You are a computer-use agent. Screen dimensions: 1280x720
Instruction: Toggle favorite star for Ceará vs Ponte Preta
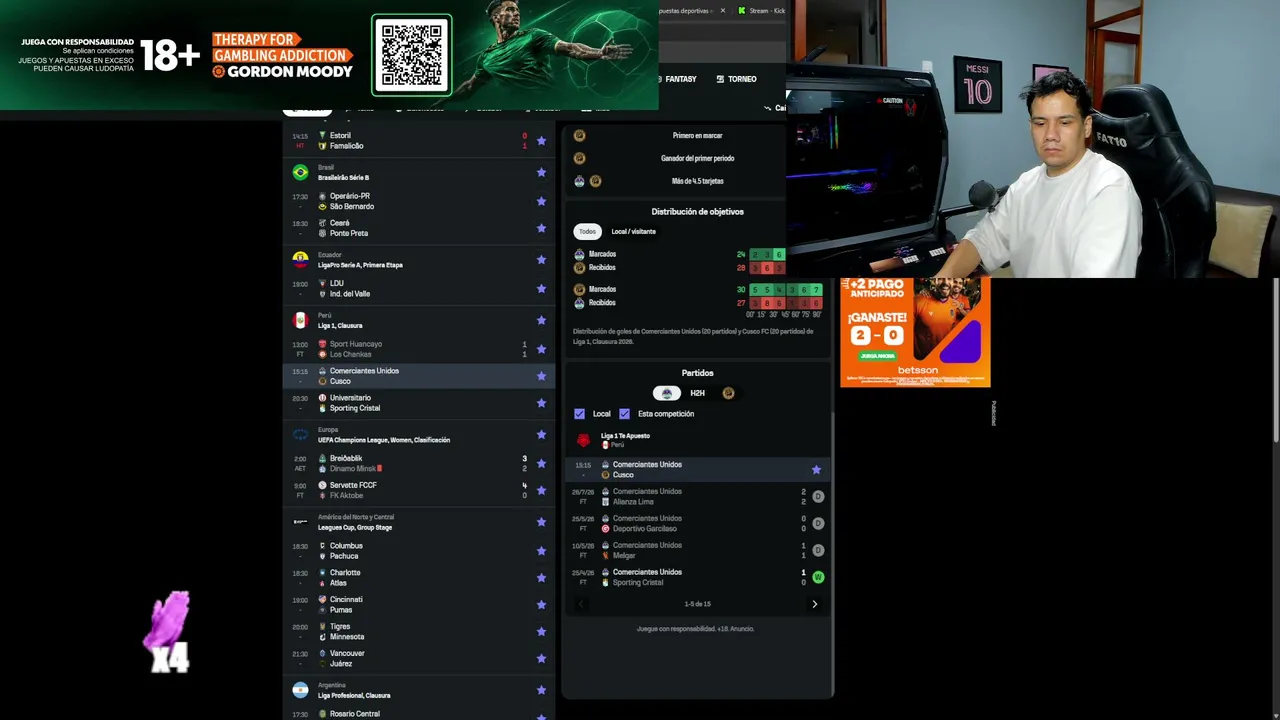coord(541,228)
